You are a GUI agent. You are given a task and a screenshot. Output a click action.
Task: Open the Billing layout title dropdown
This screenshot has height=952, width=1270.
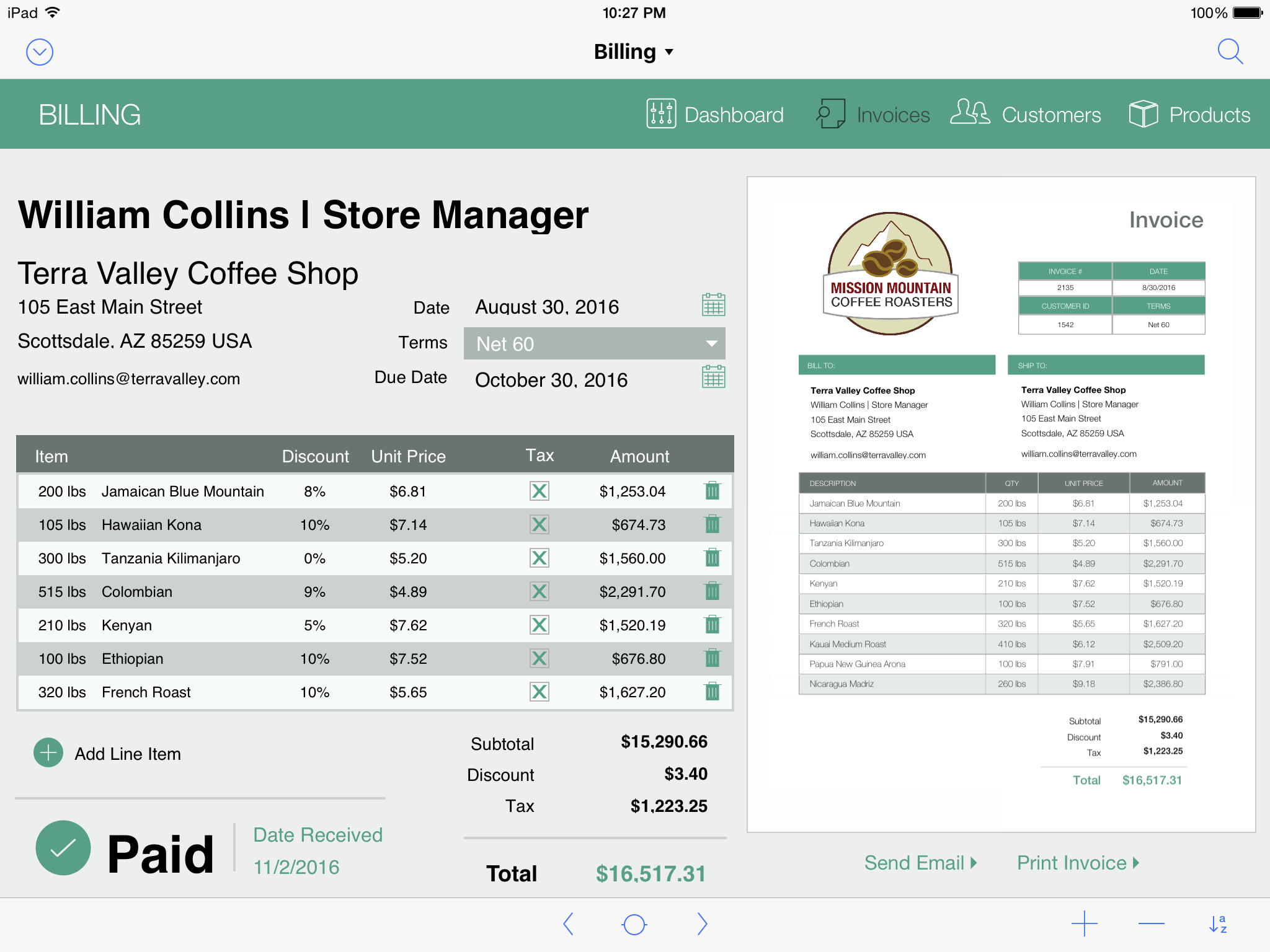pyautogui.click(x=634, y=52)
